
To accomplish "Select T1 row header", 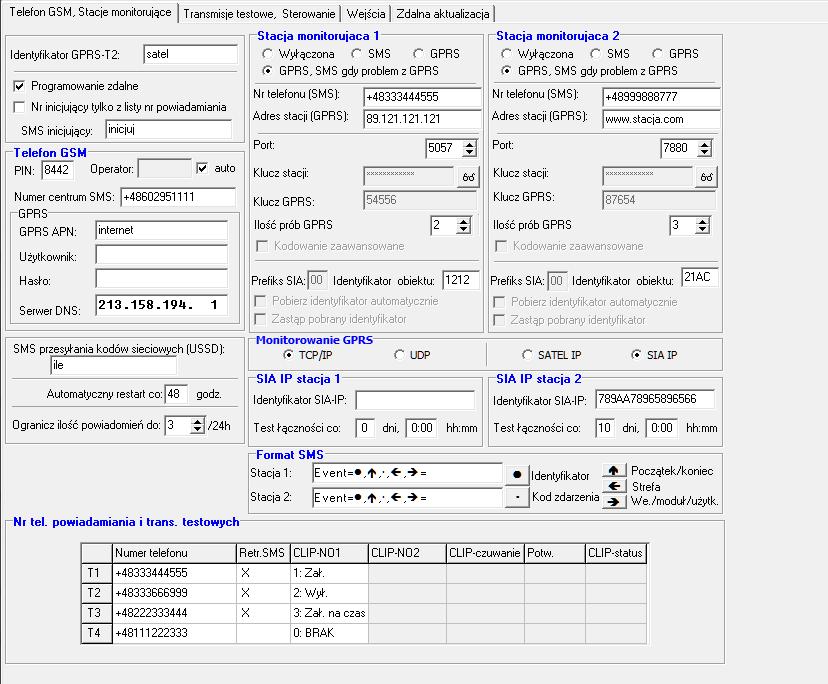I will click(x=97, y=573).
